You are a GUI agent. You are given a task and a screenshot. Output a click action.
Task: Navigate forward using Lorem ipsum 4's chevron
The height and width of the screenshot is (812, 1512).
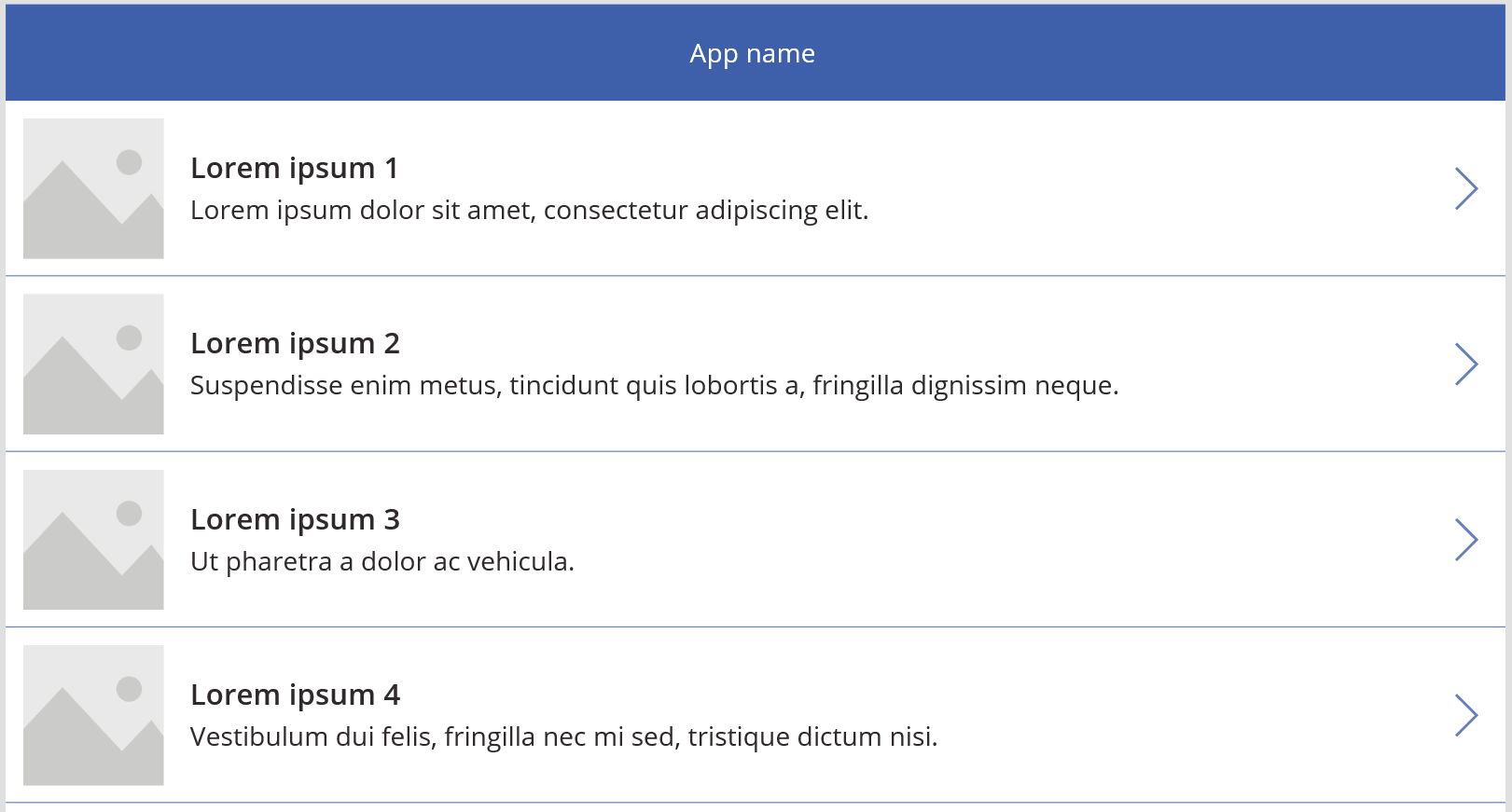pyautogui.click(x=1467, y=714)
